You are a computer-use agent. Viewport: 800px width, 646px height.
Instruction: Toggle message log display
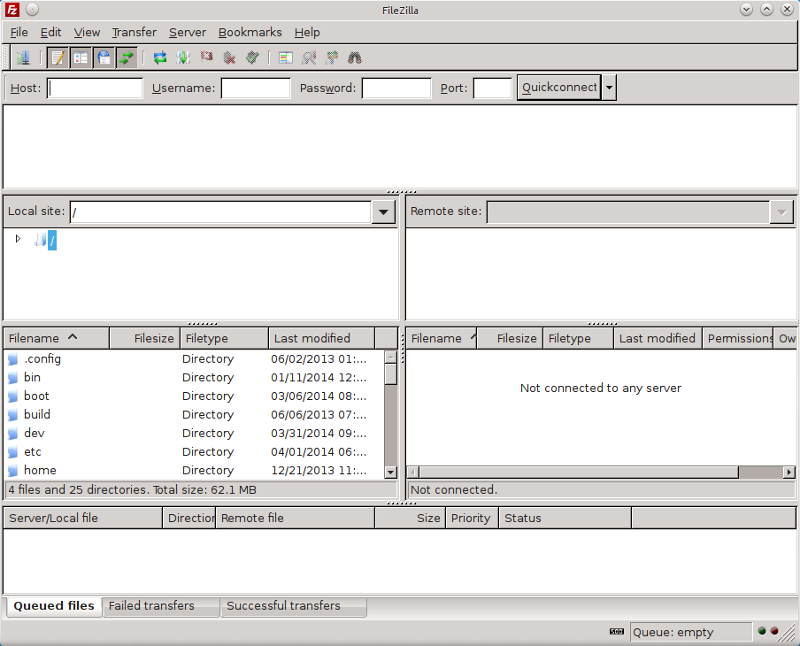coord(58,58)
